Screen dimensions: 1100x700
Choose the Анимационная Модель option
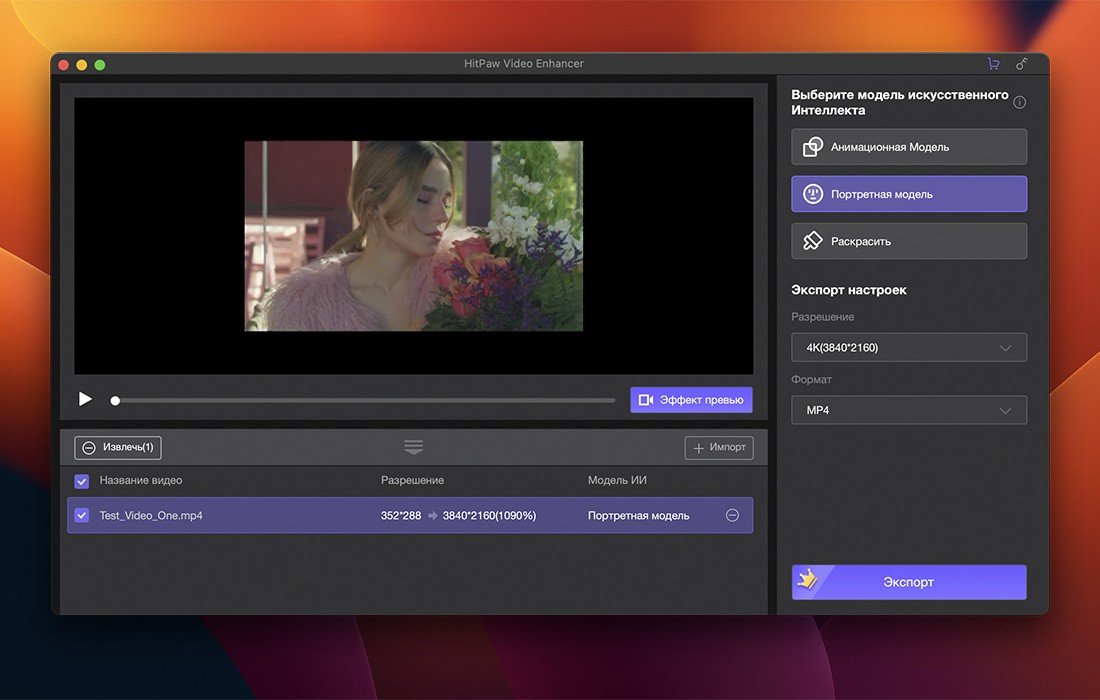(908, 147)
